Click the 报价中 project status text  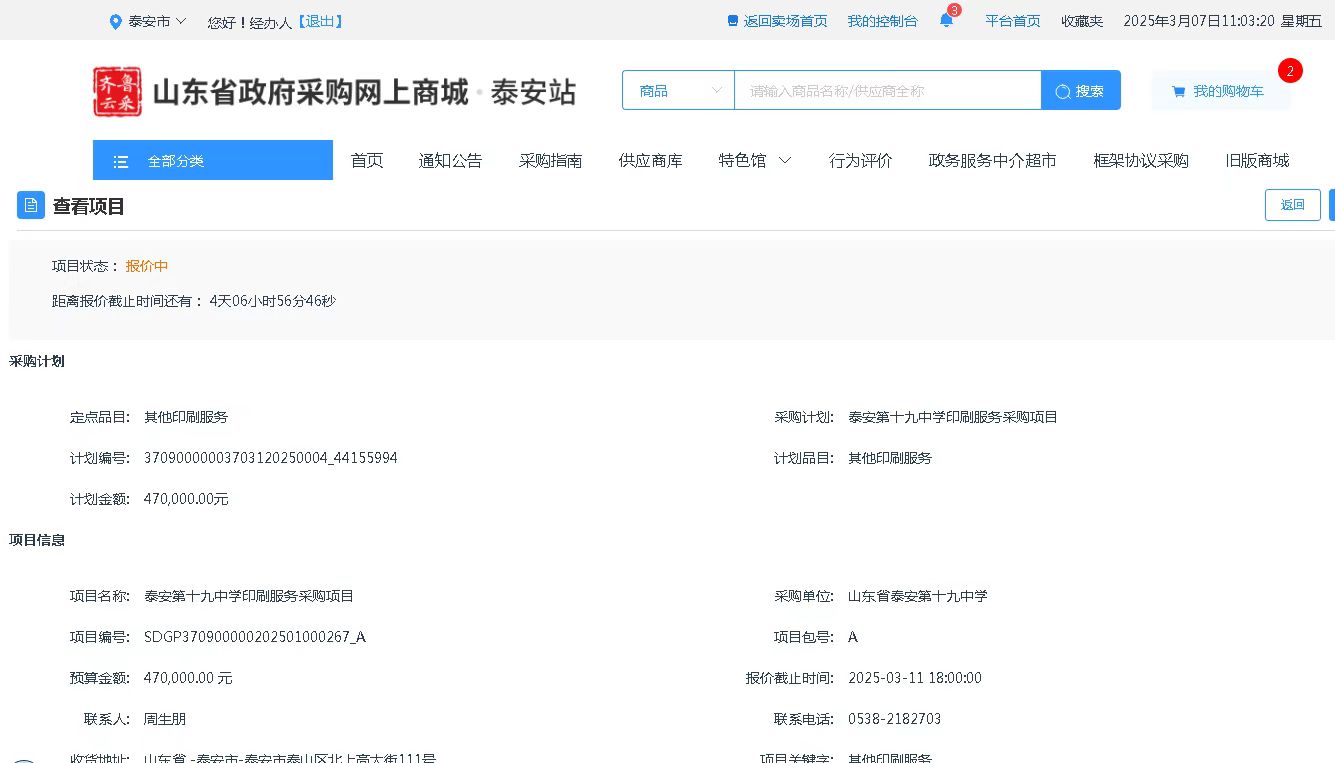(x=147, y=266)
